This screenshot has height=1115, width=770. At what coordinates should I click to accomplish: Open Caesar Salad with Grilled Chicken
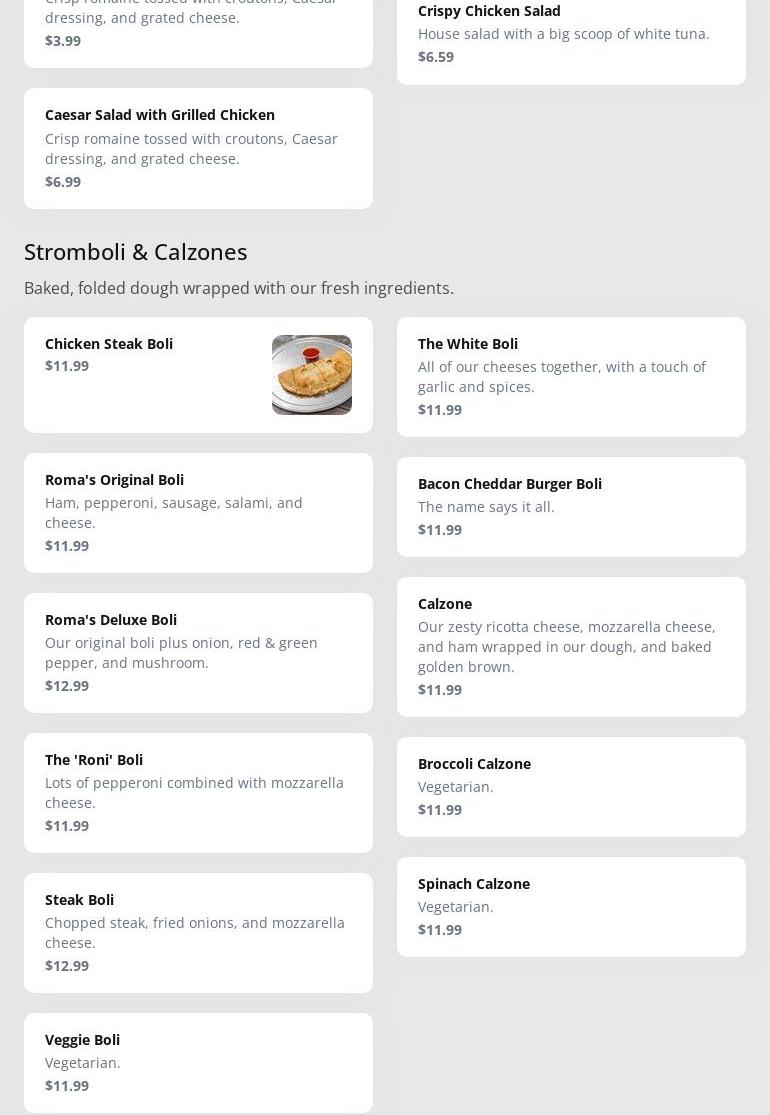(198, 148)
